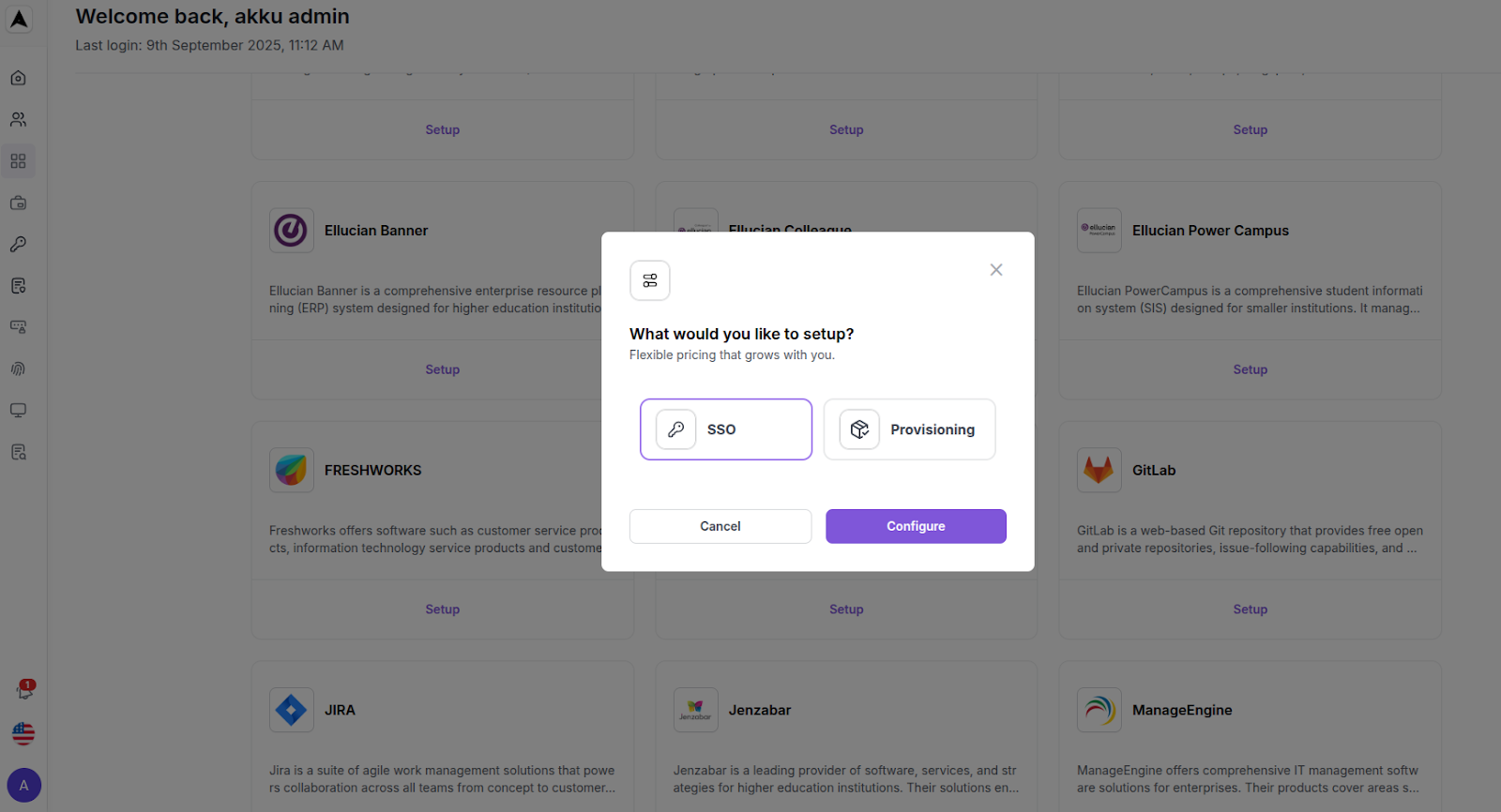Click the briefcase icon in the sidebar
This screenshot has width=1501, height=812.
18,203
